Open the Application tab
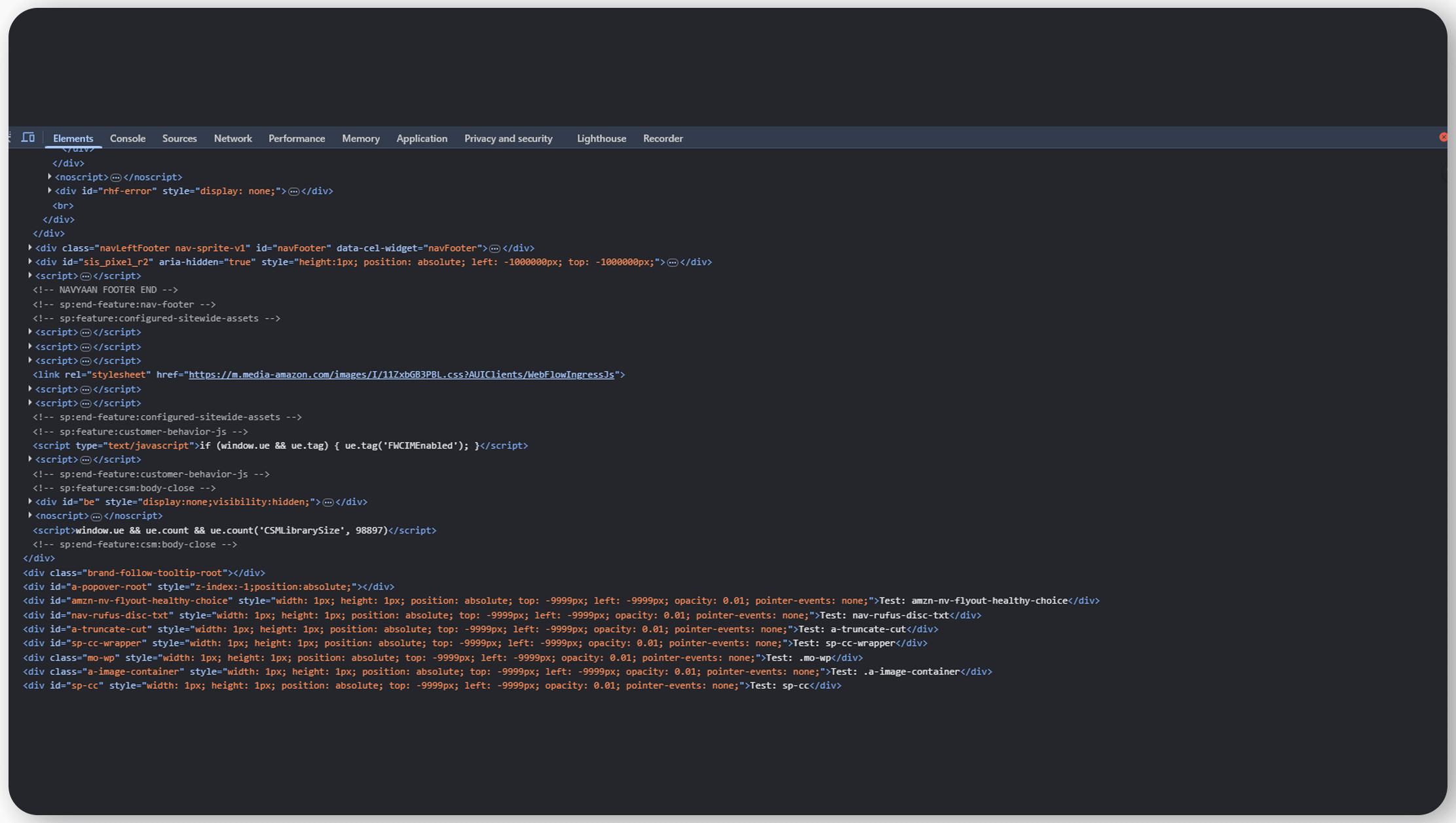This screenshot has height=823, width=1456. coord(422,138)
